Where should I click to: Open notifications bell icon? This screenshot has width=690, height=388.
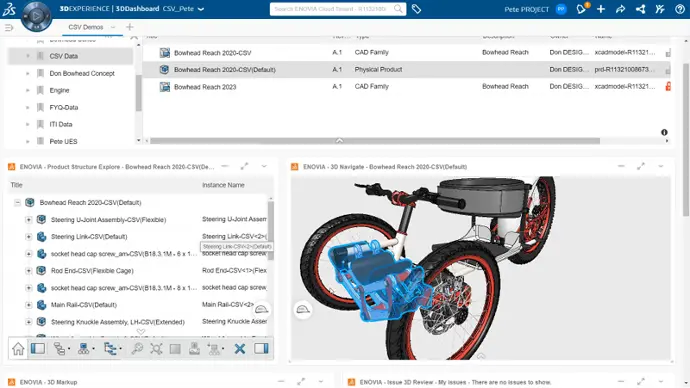point(581,9)
